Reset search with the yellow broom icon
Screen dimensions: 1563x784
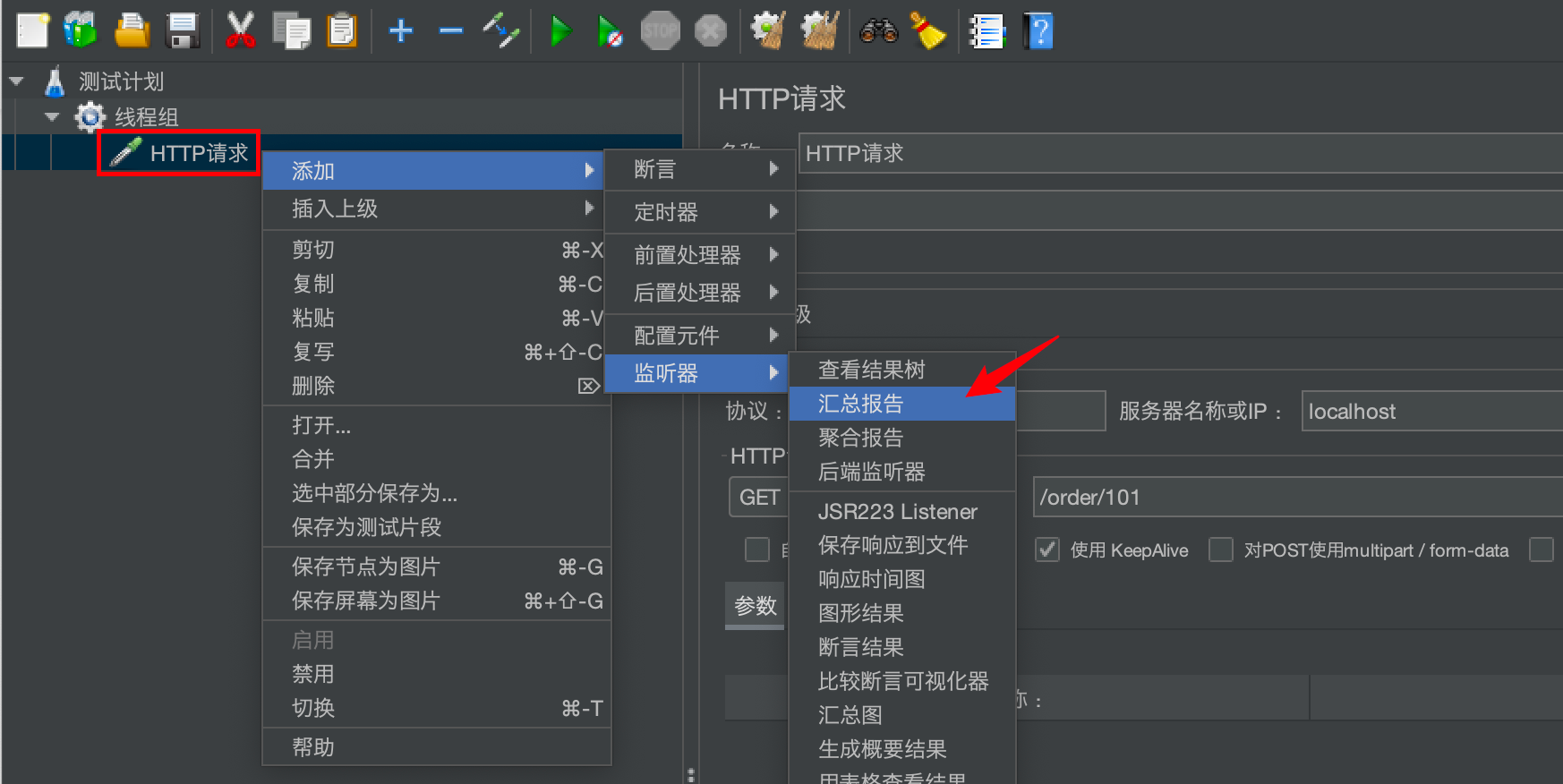tap(928, 30)
